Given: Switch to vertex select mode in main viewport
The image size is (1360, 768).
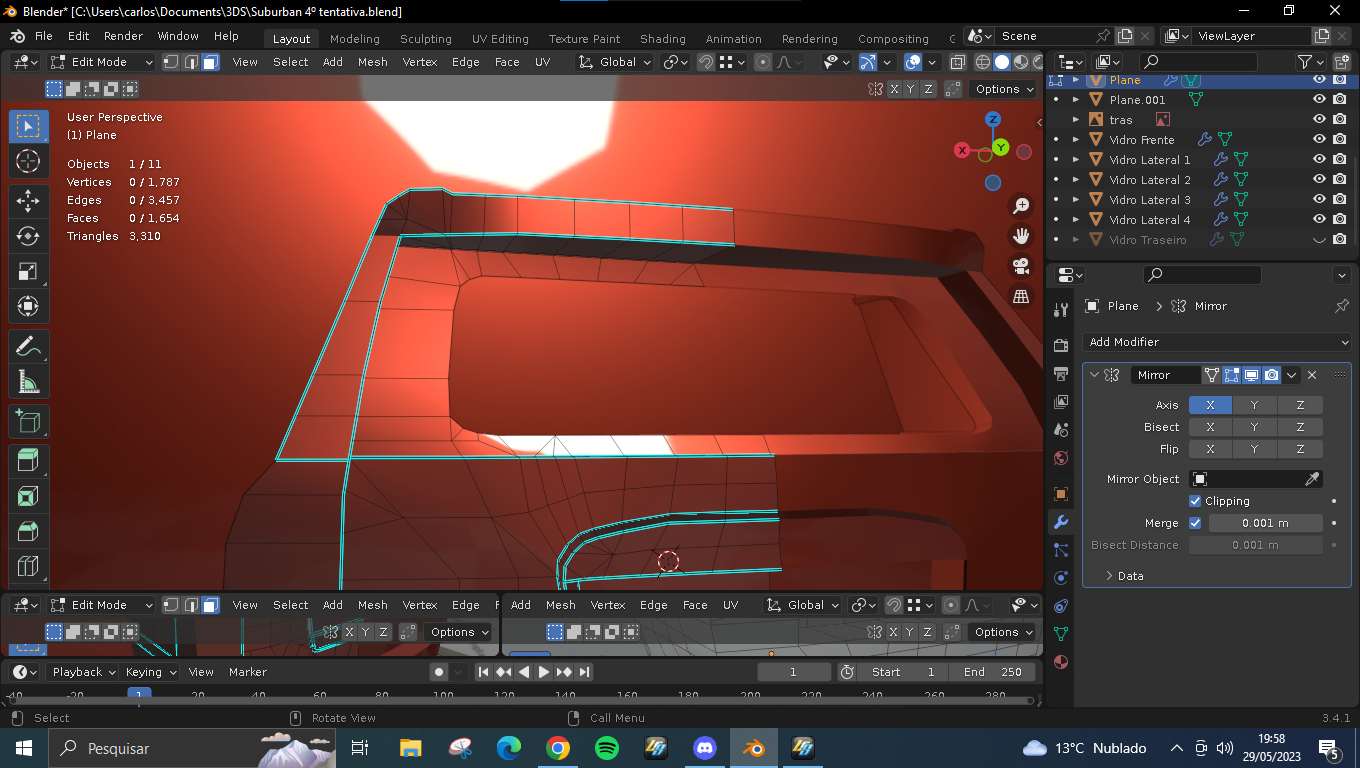Looking at the screenshot, I should tap(171, 62).
